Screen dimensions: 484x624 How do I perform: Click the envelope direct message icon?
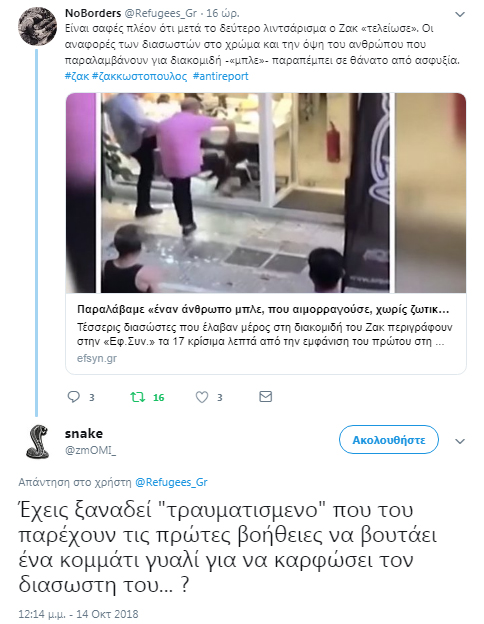tap(265, 396)
